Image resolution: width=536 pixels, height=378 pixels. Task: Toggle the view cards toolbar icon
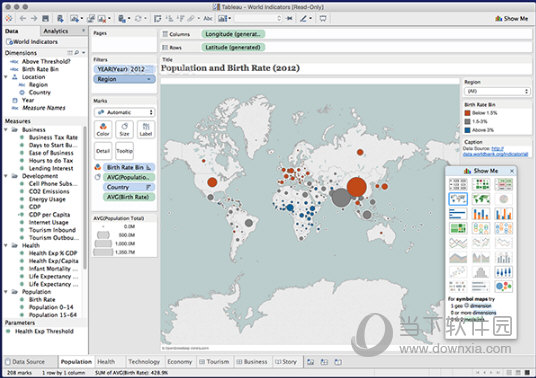[x=223, y=18]
